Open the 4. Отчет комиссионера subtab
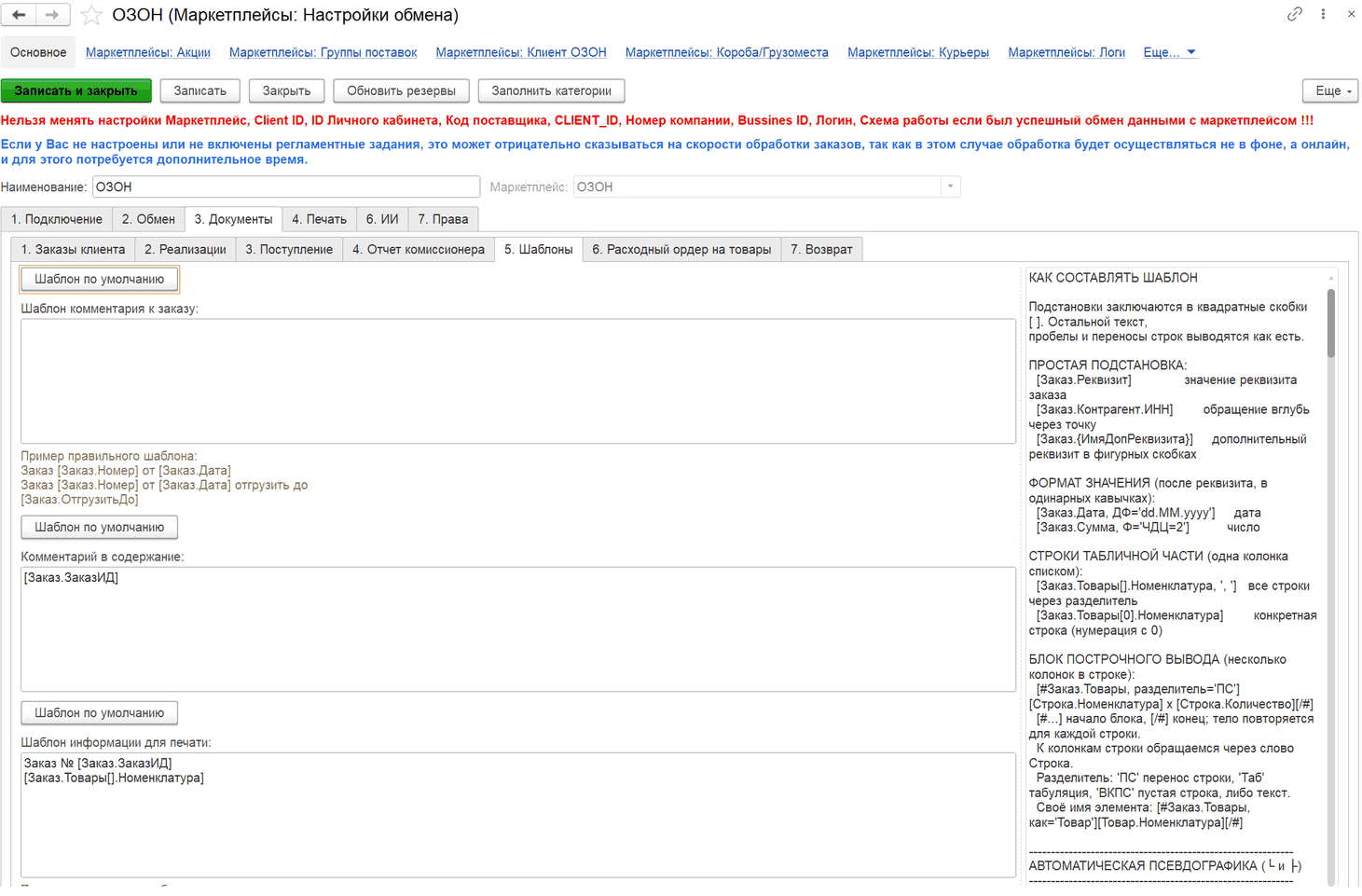 click(419, 249)
